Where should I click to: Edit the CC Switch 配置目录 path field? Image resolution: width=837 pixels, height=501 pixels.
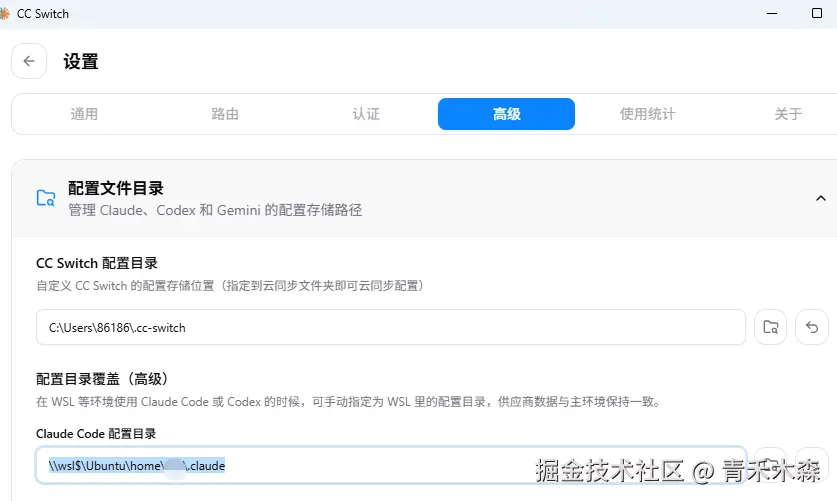point(391,327)
